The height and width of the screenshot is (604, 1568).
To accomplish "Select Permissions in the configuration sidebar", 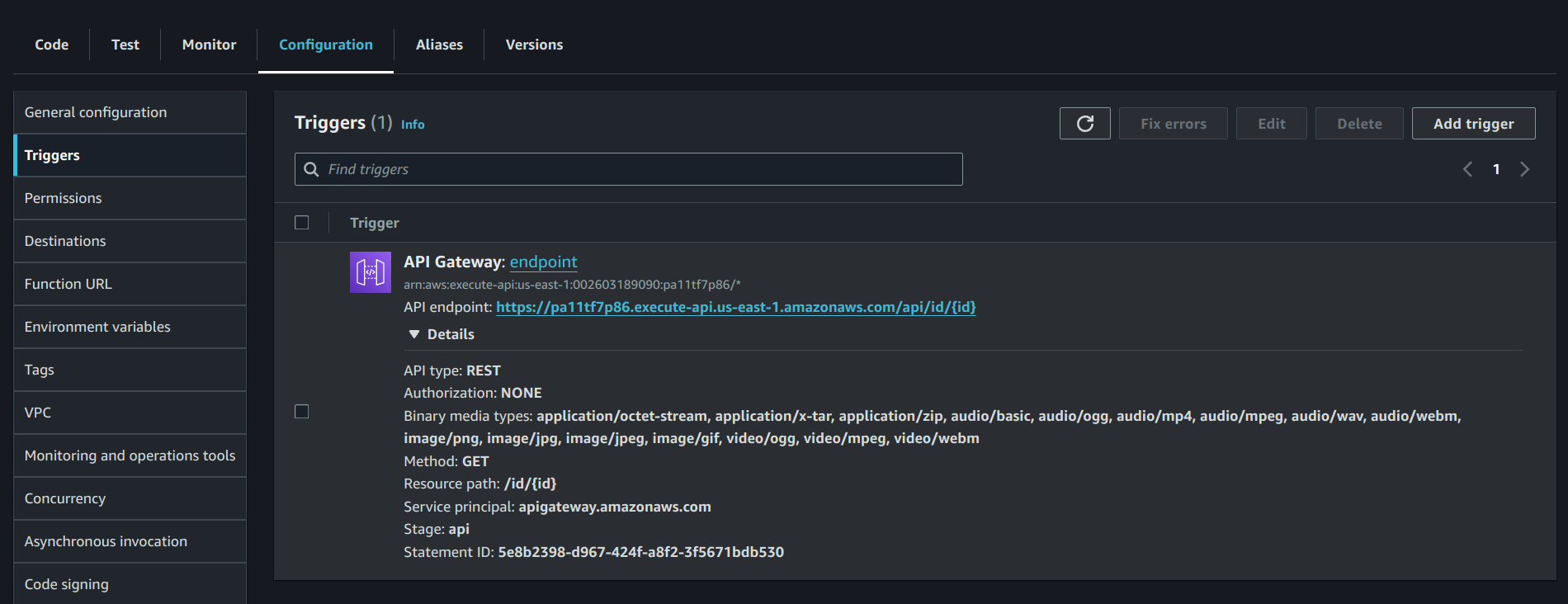I will click(64, 198).
